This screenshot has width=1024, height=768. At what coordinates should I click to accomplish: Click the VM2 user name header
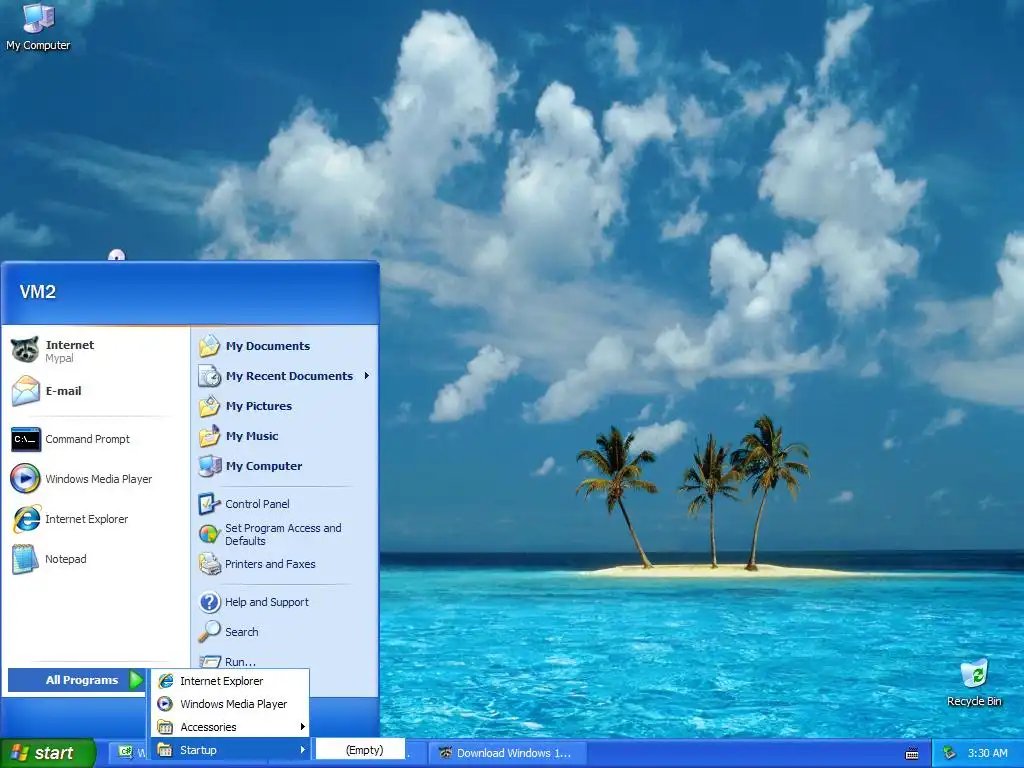click(37, 292)
